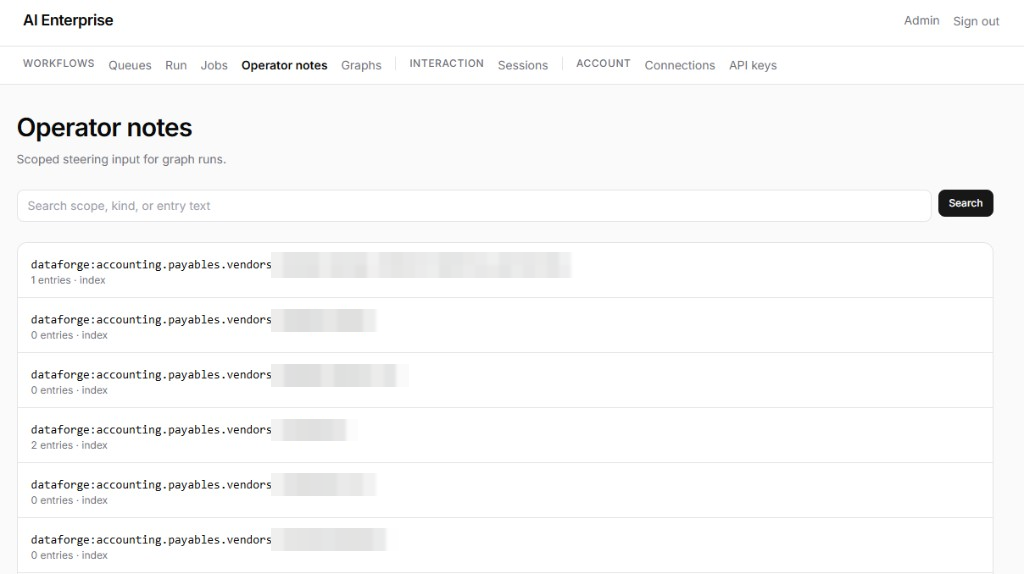Open the Queues page in the nav
This screenshot has width=1024, height=574.
pyautogui.click(x=129, y=65)
